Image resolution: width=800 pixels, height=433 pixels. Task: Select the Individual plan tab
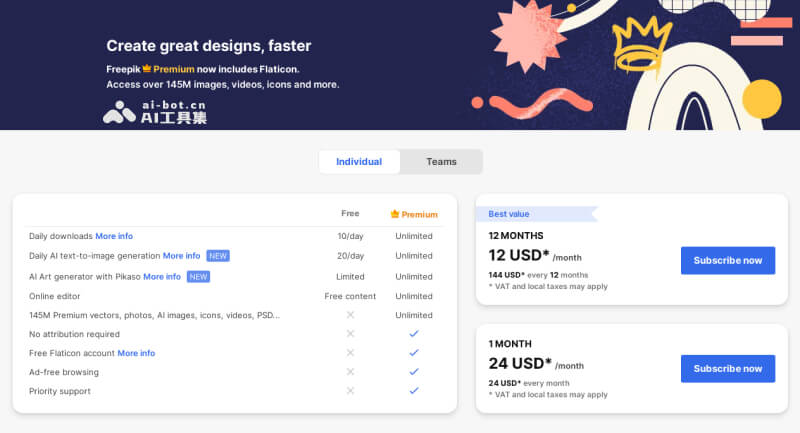coord(359,162)
